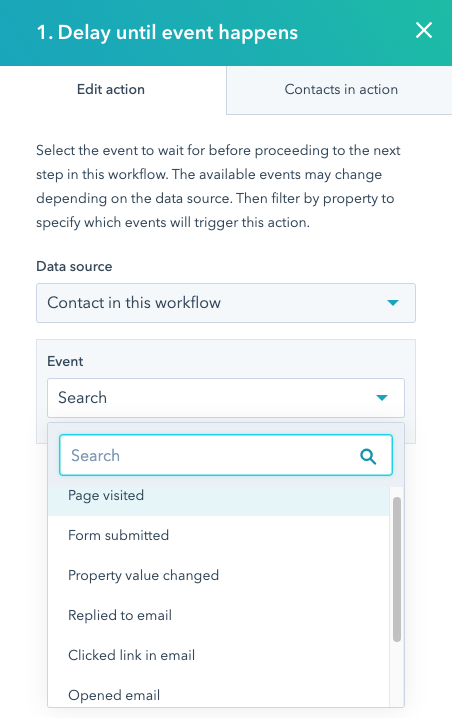Select the Page visited event
Screen dimensions: 452x718
click(218, 495)
